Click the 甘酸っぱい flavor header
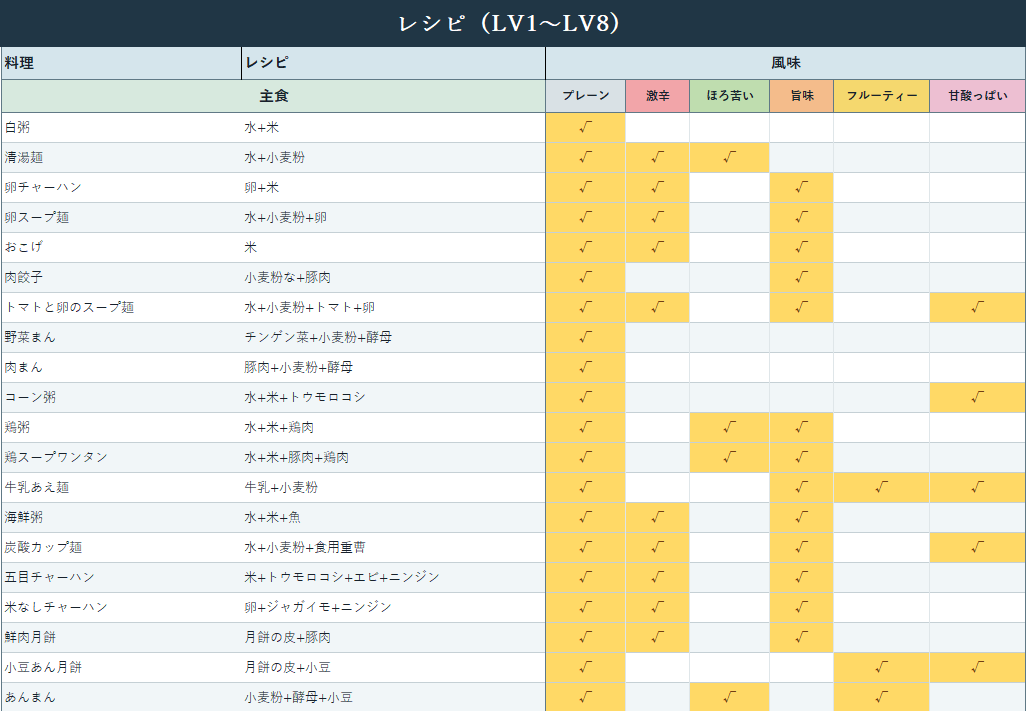 pyautogui.click(x=978, y=96)
